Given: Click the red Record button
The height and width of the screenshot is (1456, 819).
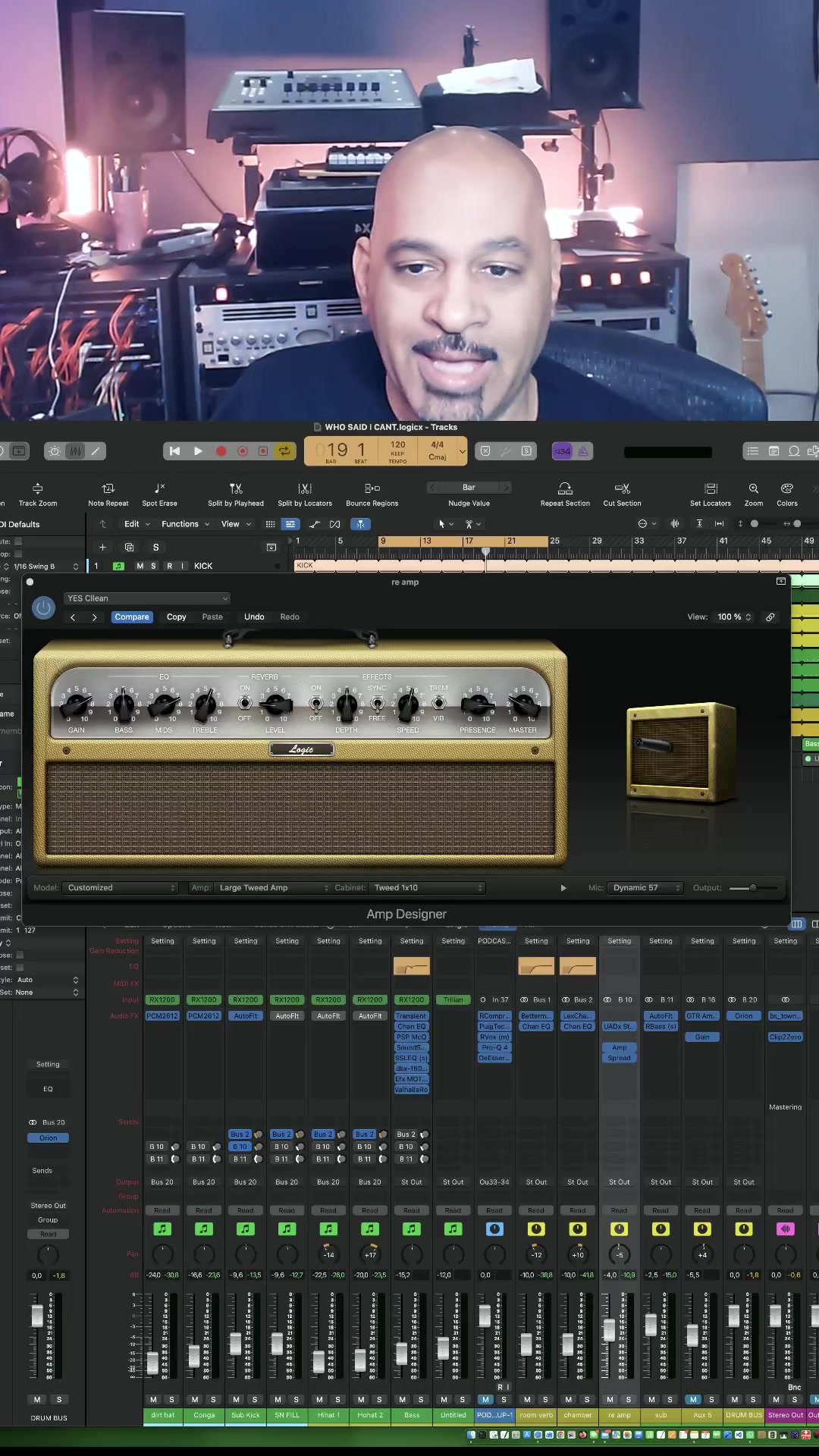Looking at the screenshot, I should coord(221,451).
